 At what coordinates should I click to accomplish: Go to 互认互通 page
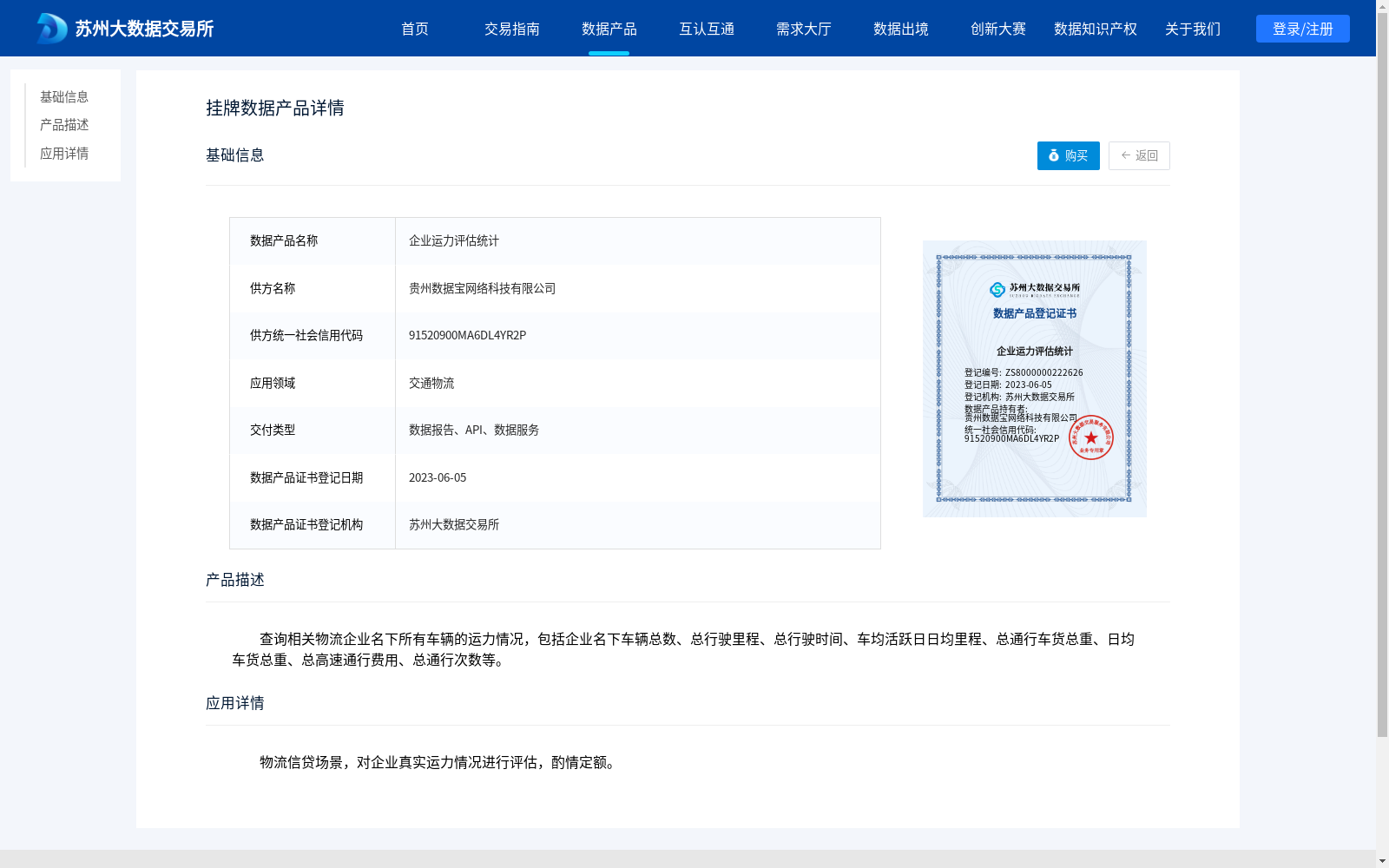pos(707,29)
